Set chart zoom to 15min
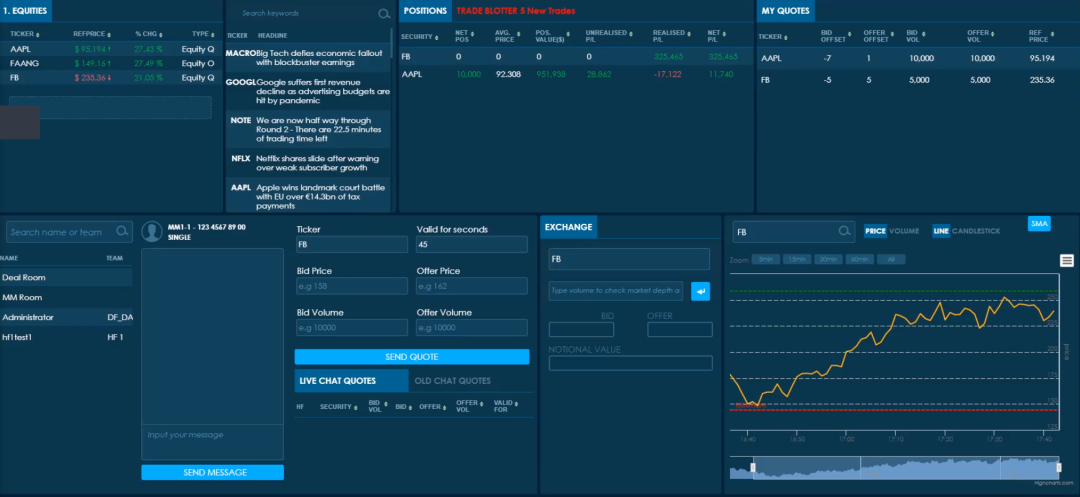 click(797, 260)
